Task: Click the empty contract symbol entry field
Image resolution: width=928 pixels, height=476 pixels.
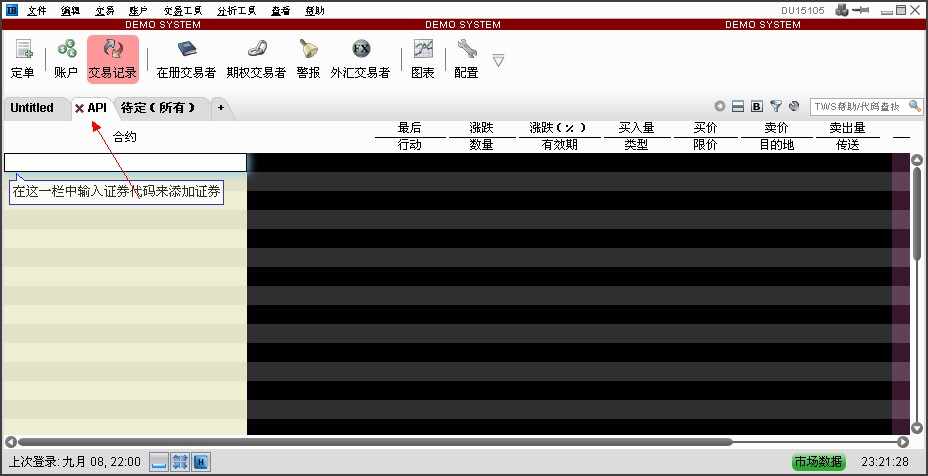Action: [x=125, y=163]
